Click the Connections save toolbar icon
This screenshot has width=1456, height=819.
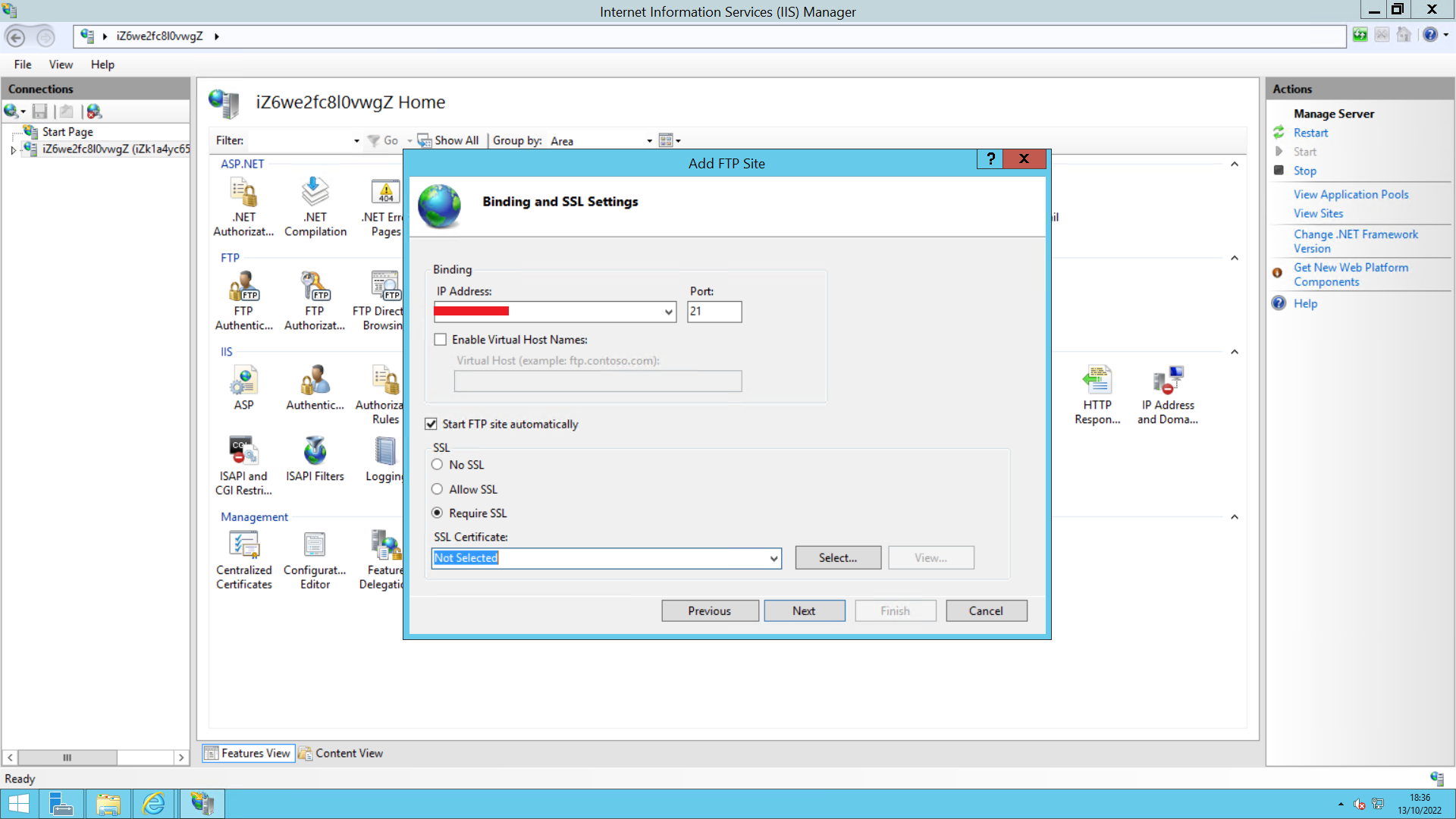click(x=40, y=111)
